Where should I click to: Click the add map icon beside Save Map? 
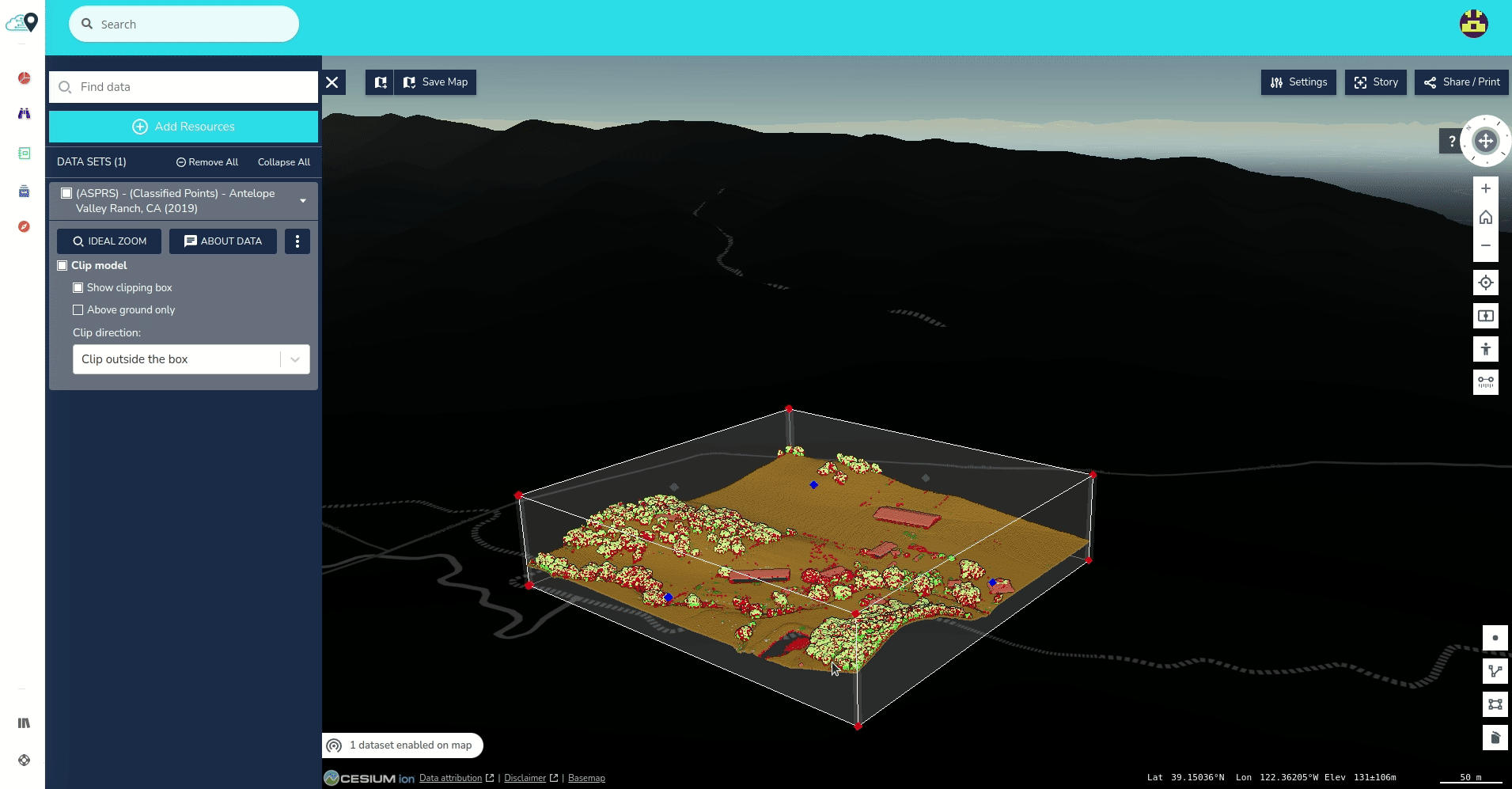[380, 82]
